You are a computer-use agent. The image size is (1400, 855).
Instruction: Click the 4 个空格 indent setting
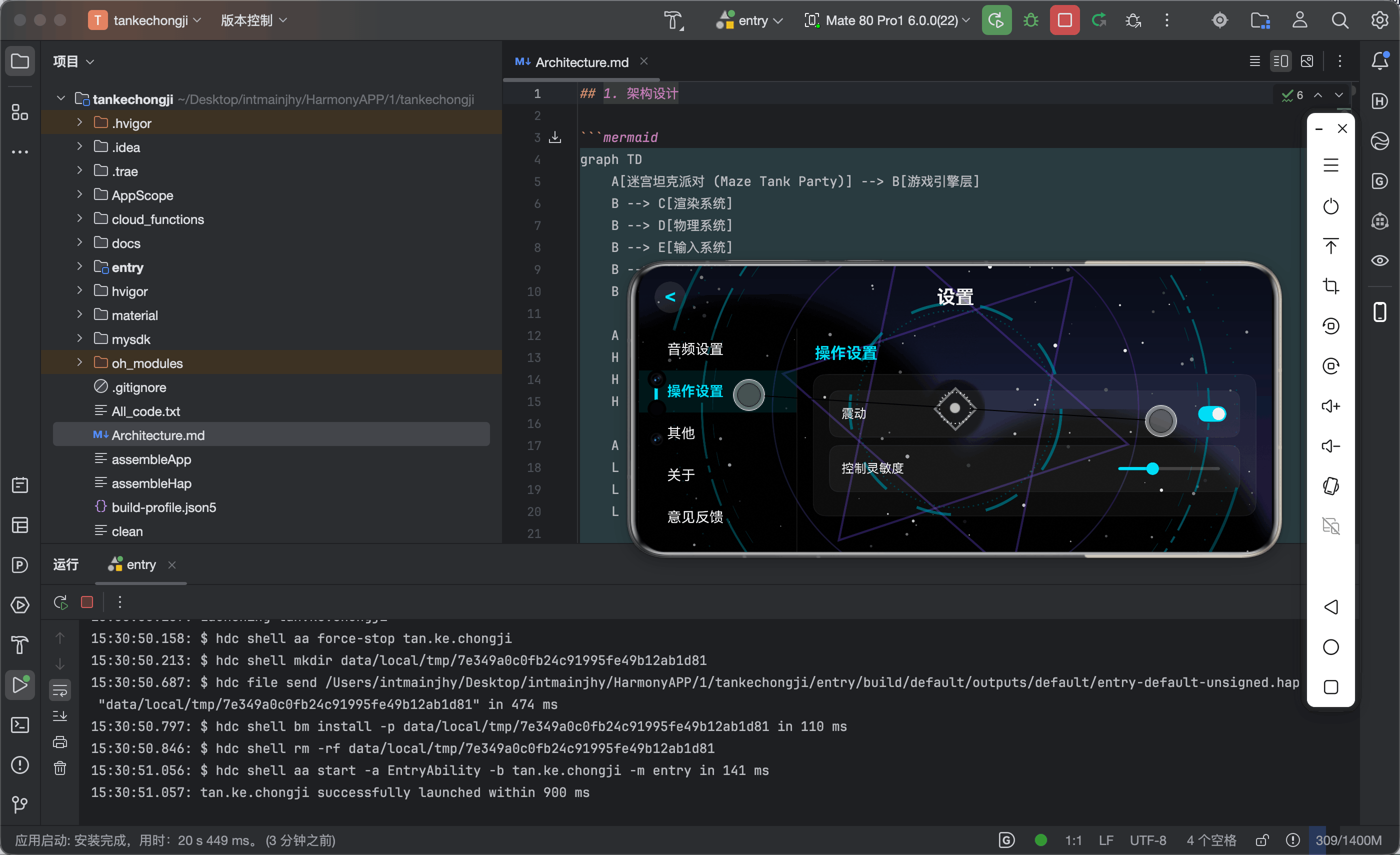point(1211,840)
